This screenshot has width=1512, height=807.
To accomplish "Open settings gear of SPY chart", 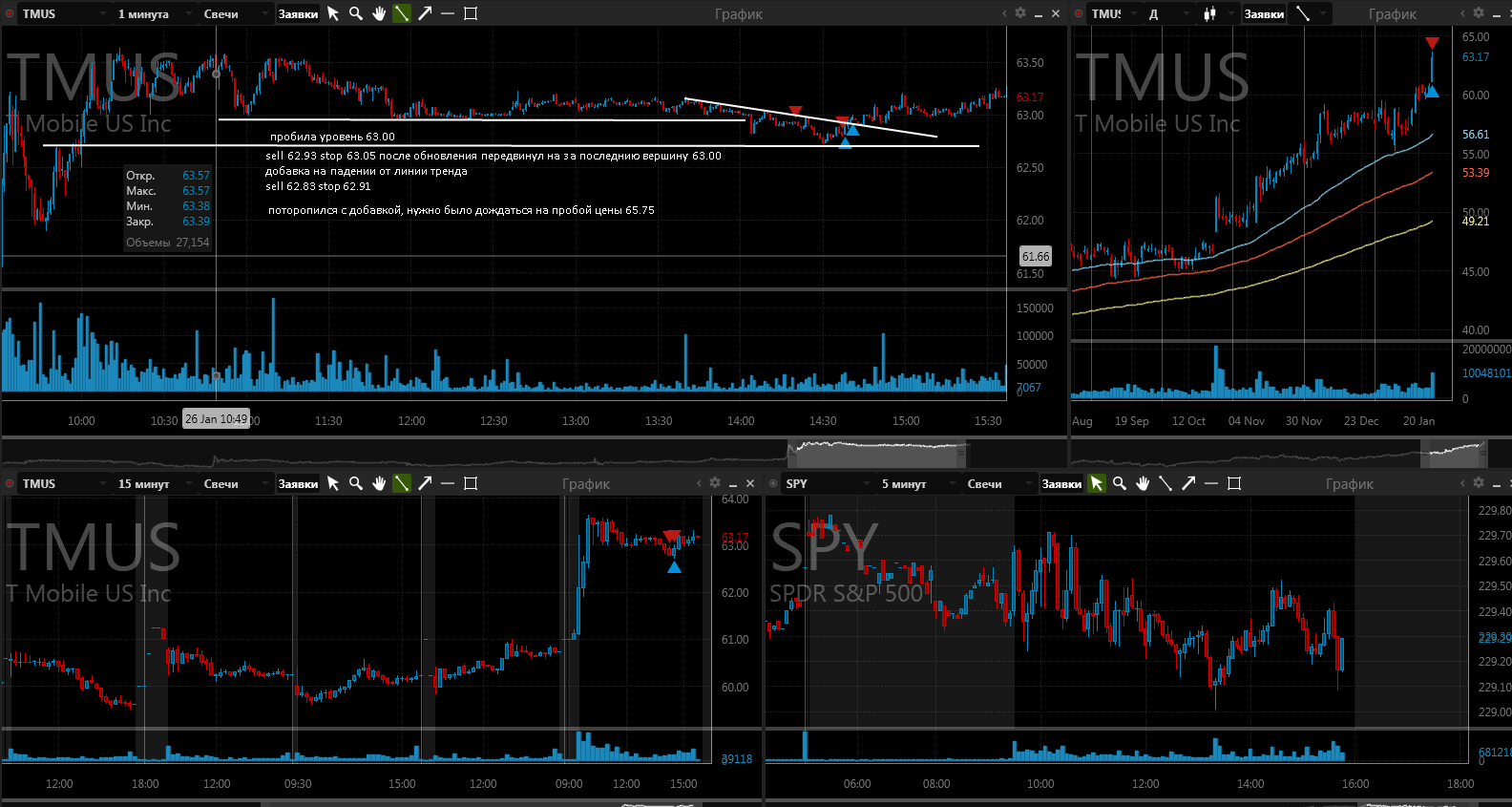I will click(x=1479, y=483).
